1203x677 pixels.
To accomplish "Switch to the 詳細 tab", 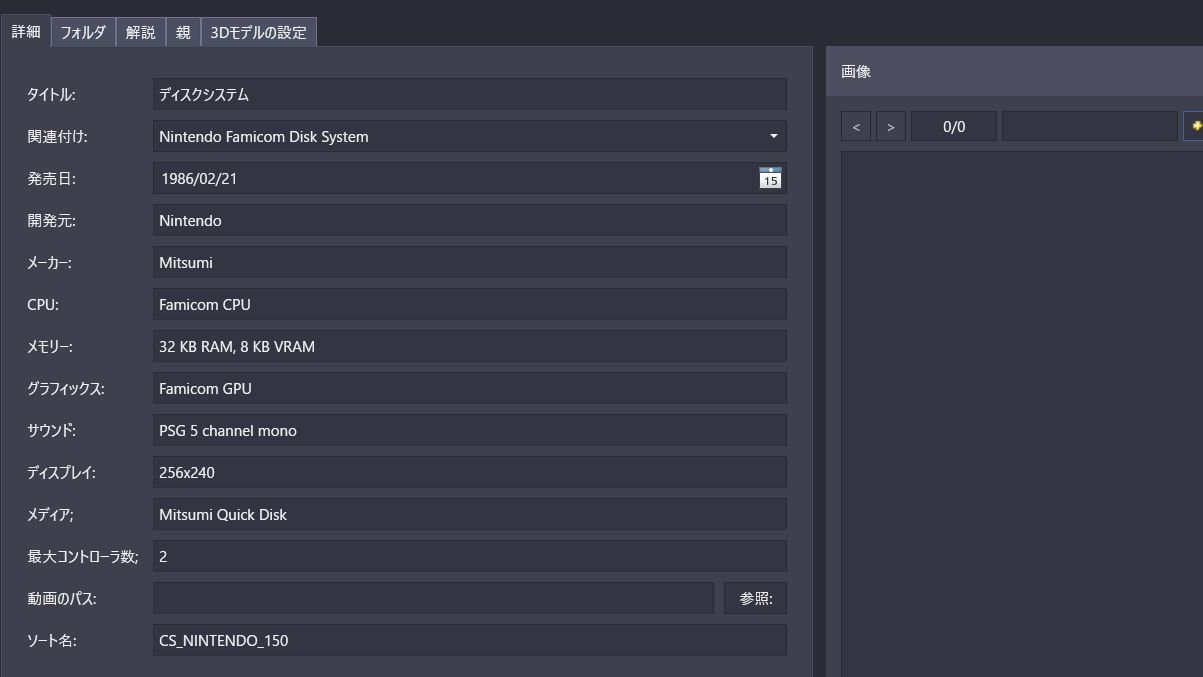I will (26, 31).
